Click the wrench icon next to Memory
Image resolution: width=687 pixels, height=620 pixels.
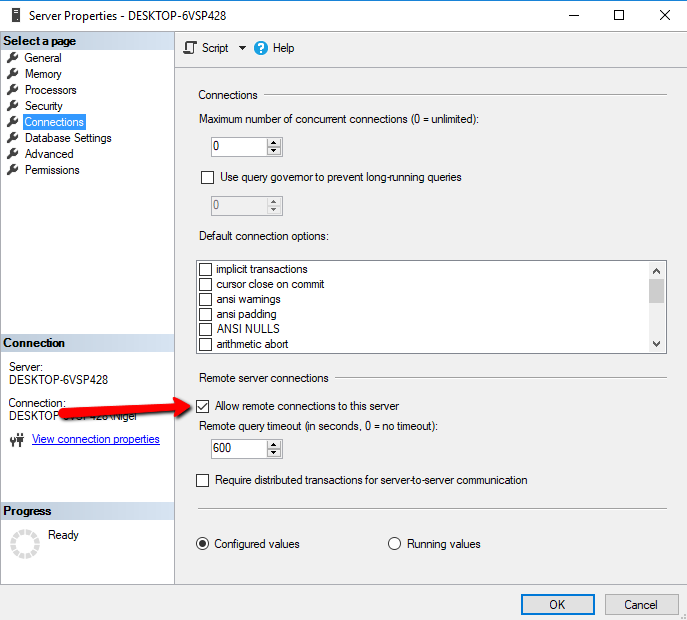pos(13,74)
